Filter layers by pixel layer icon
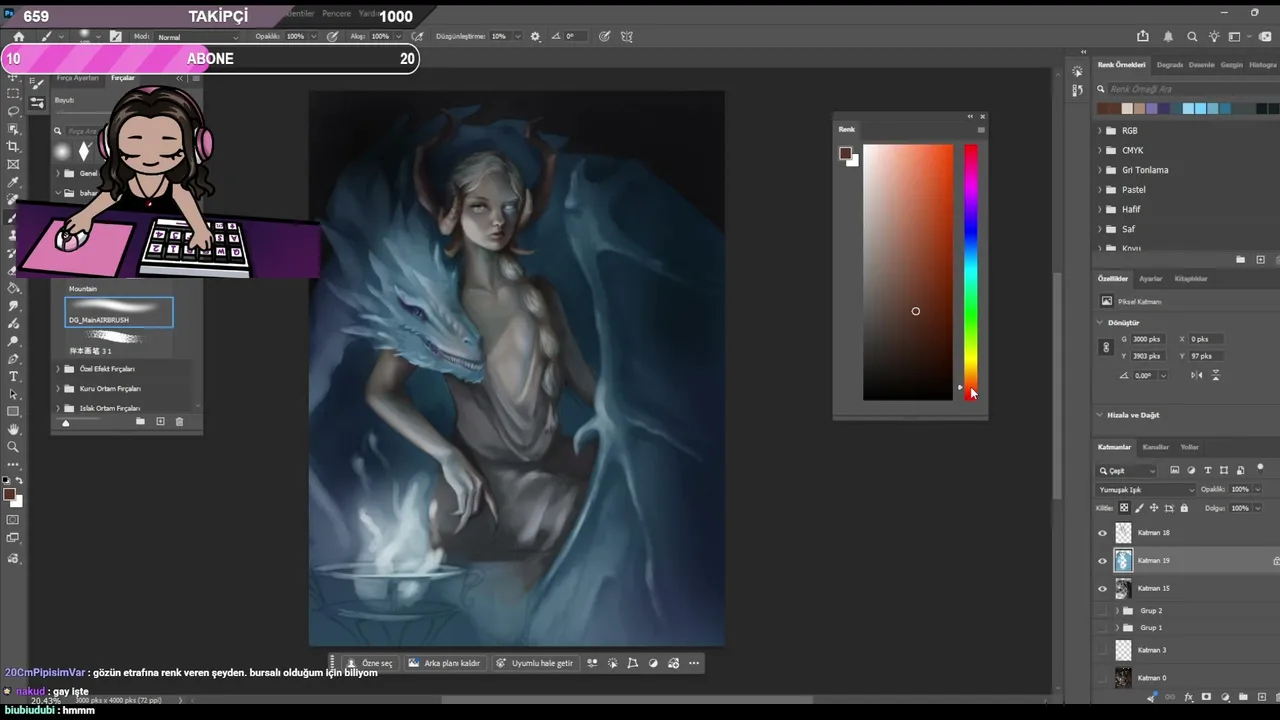This screenshot has height=720, width=1280. click(1175, 470)
